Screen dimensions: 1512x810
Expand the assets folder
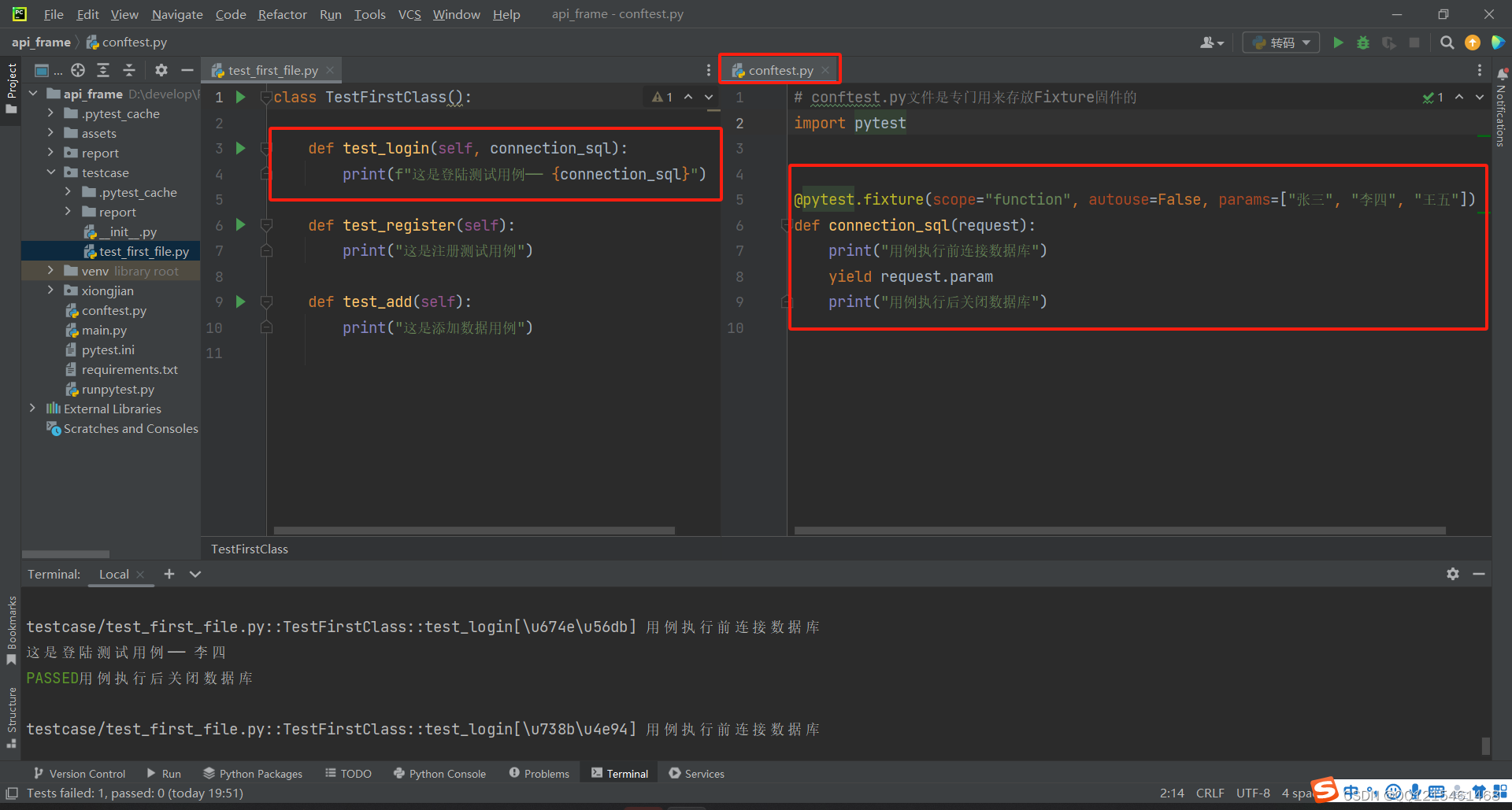click(51, 133)
